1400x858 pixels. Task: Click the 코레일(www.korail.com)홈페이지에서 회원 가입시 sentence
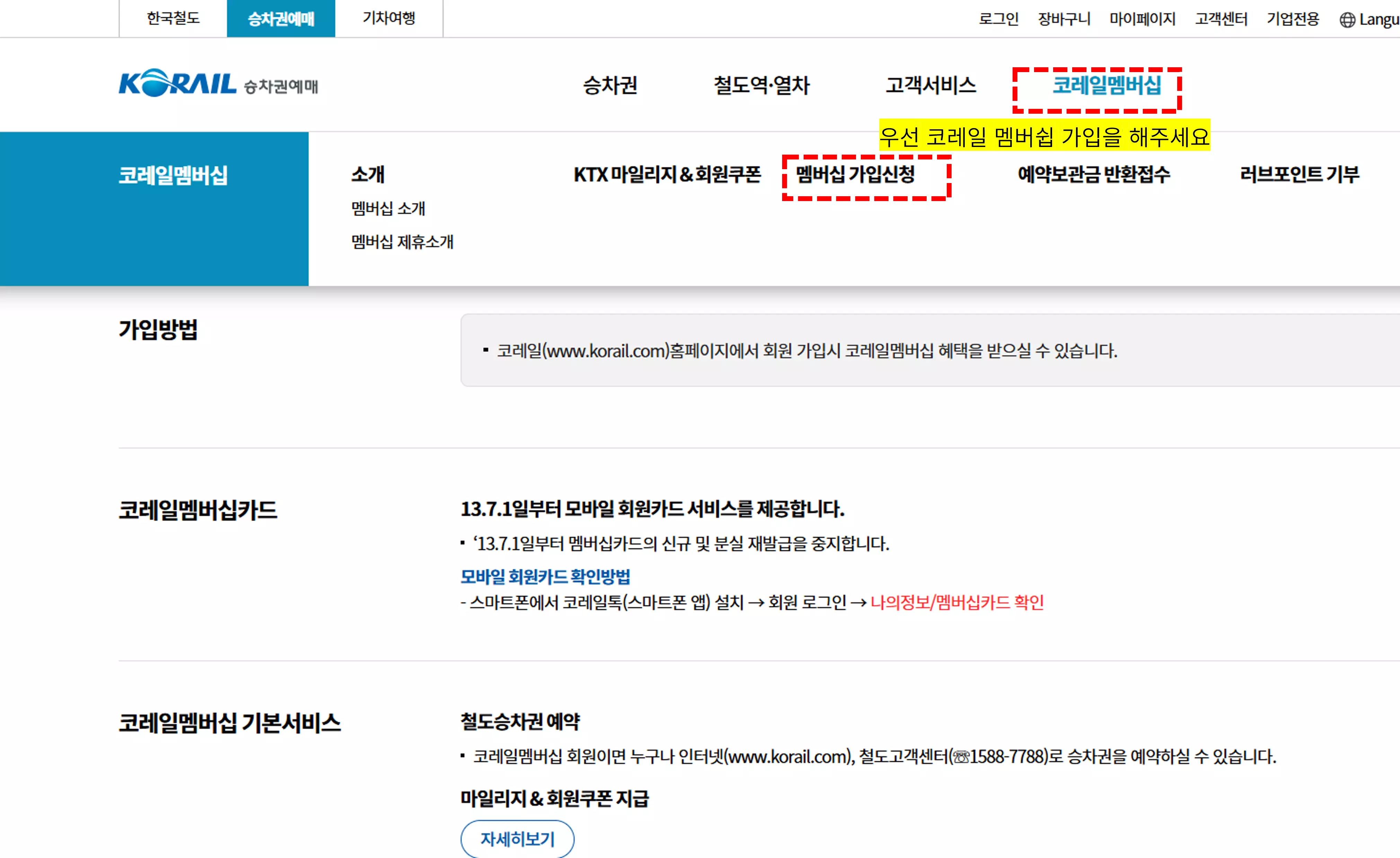tap(807, 351)
